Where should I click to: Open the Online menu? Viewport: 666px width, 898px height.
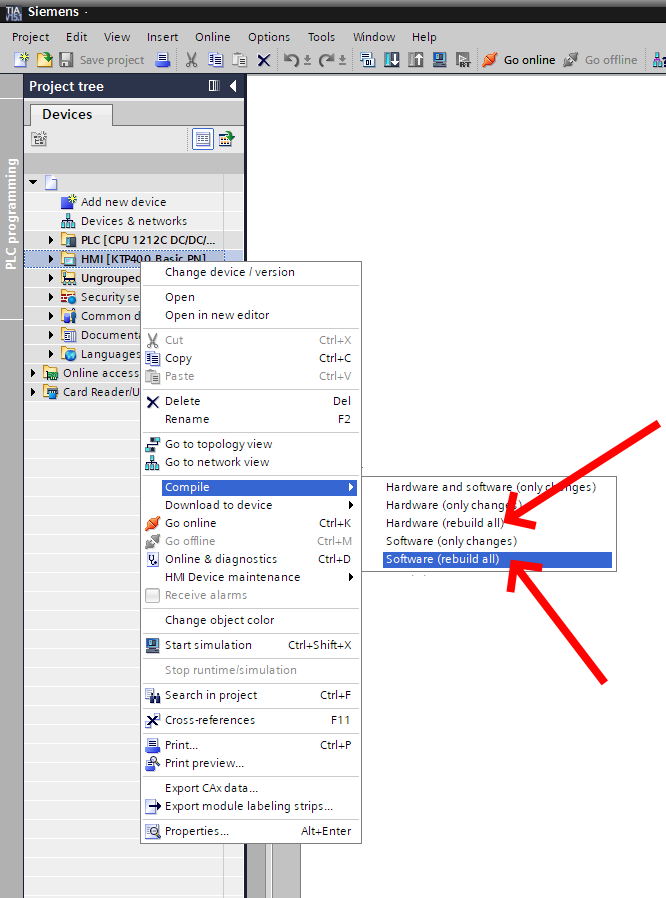[x=212, y=37]
